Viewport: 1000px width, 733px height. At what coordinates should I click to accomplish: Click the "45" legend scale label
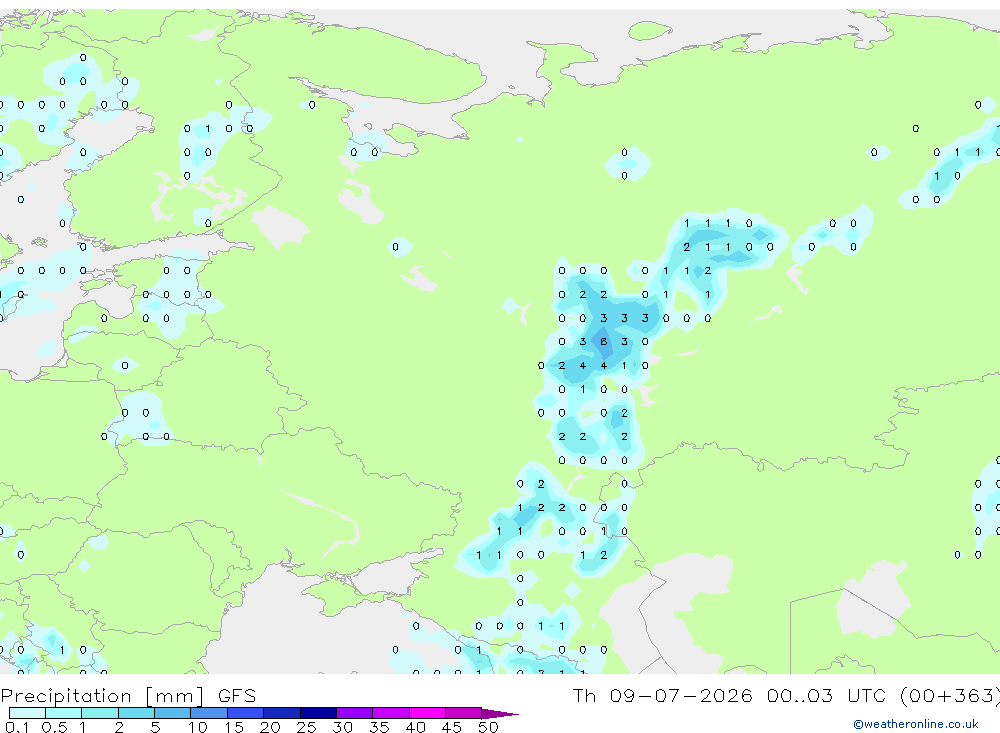[x=452, y=727]
